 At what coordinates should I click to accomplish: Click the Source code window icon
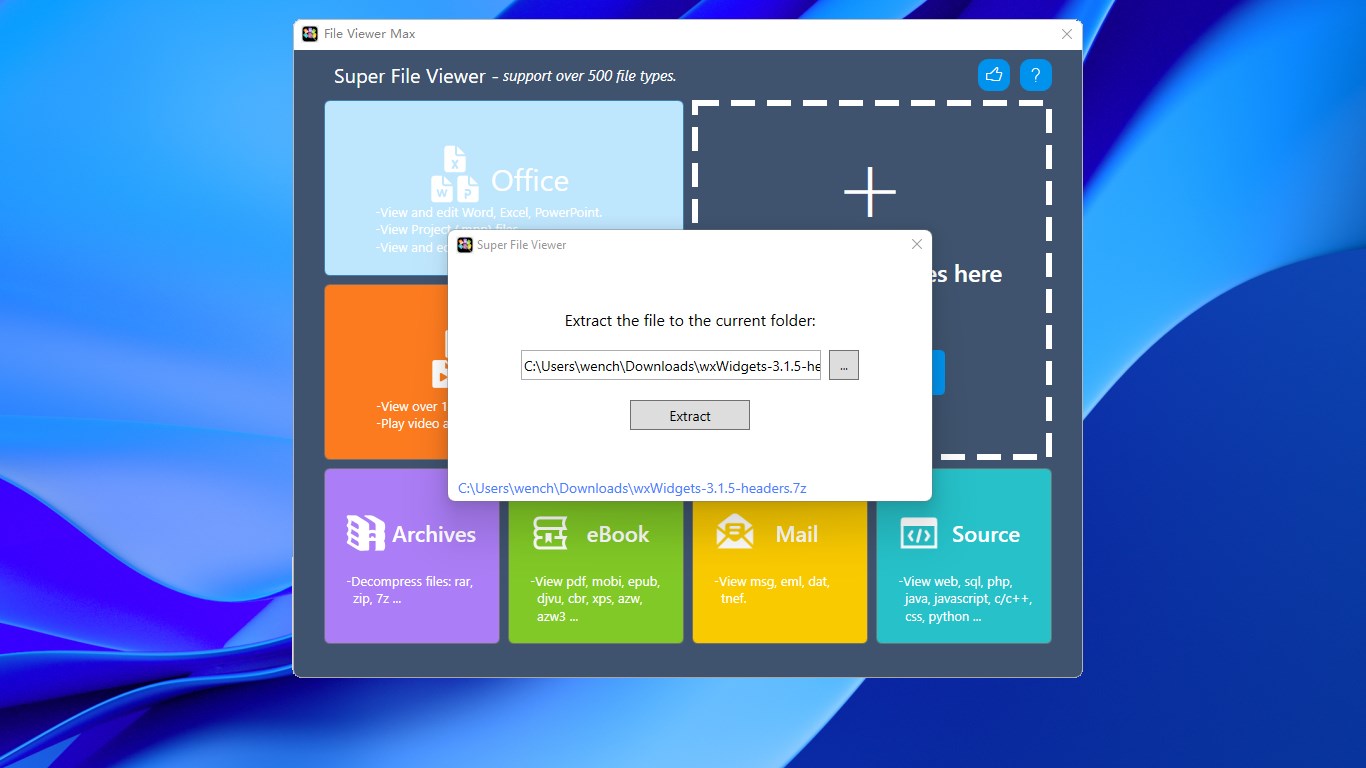918,534
